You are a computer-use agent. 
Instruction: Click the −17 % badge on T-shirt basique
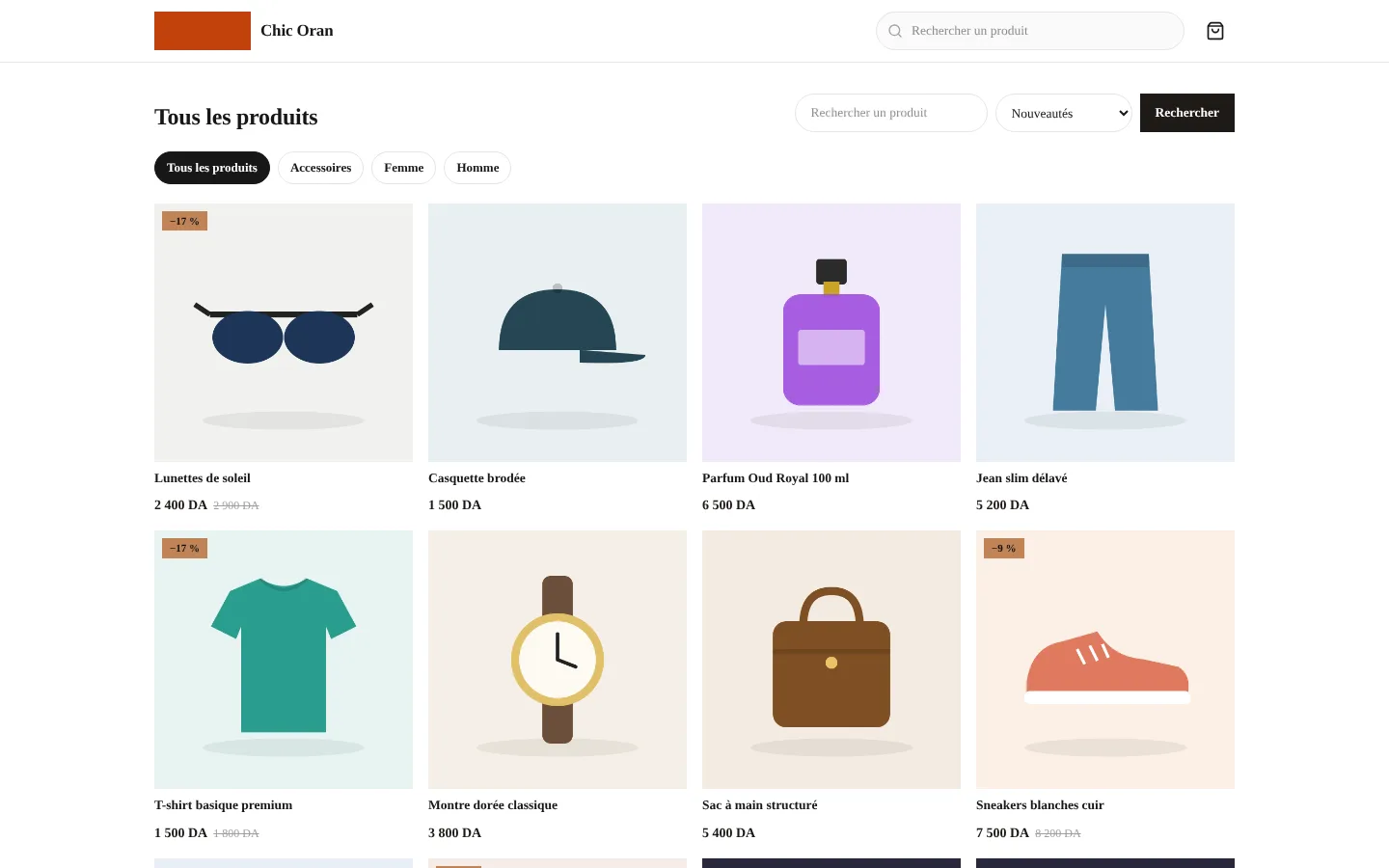184,548
